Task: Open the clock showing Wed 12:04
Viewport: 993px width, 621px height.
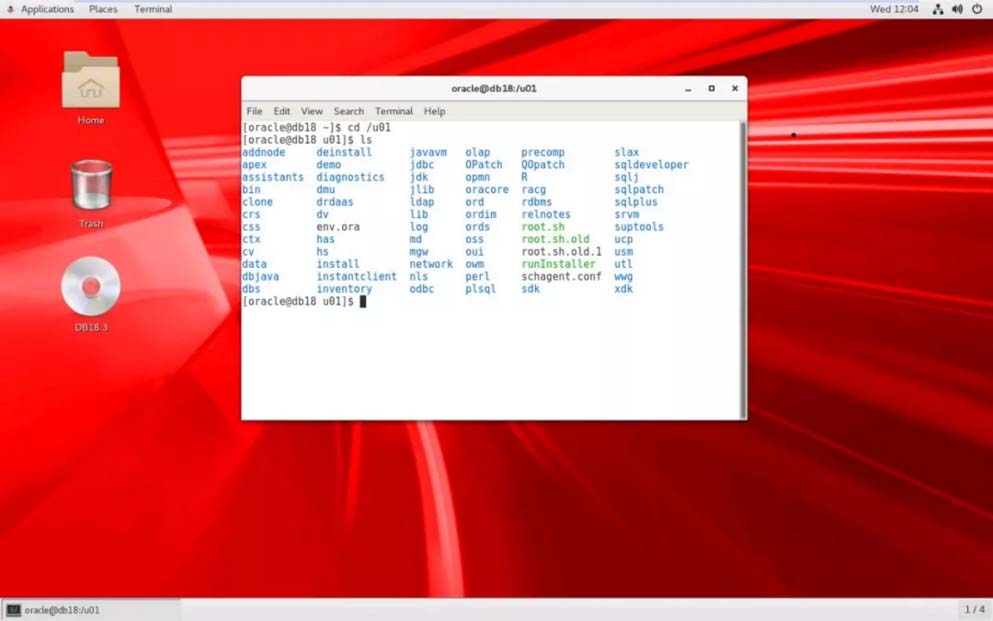Action: click(894, 9)
